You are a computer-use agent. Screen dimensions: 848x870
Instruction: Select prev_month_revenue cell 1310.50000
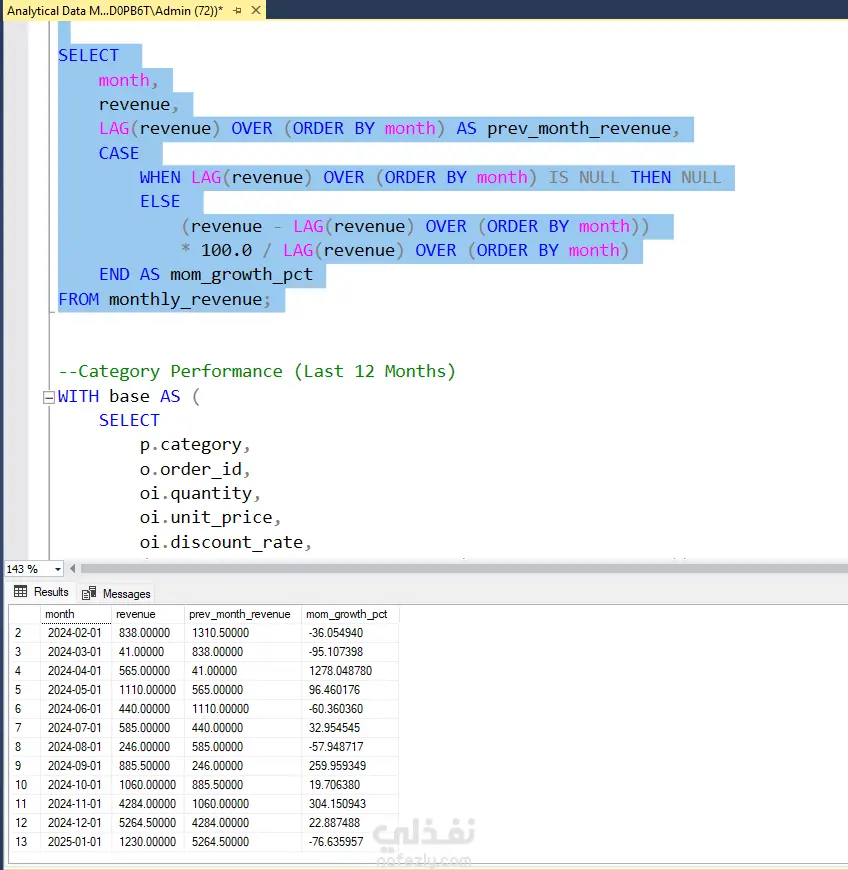(x=242, y=633)
